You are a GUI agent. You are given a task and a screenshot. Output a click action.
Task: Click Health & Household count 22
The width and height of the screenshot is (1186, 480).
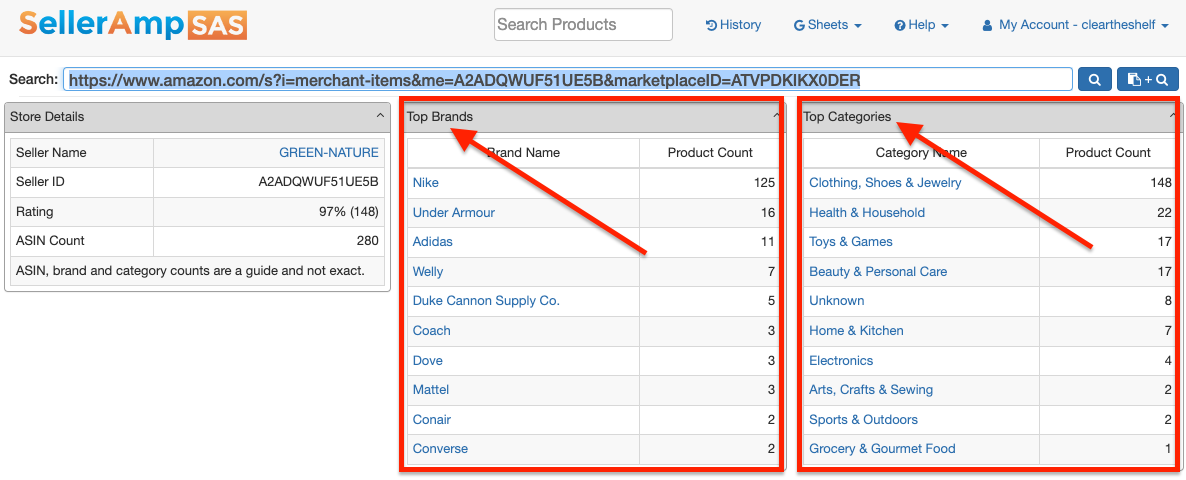1164,212
